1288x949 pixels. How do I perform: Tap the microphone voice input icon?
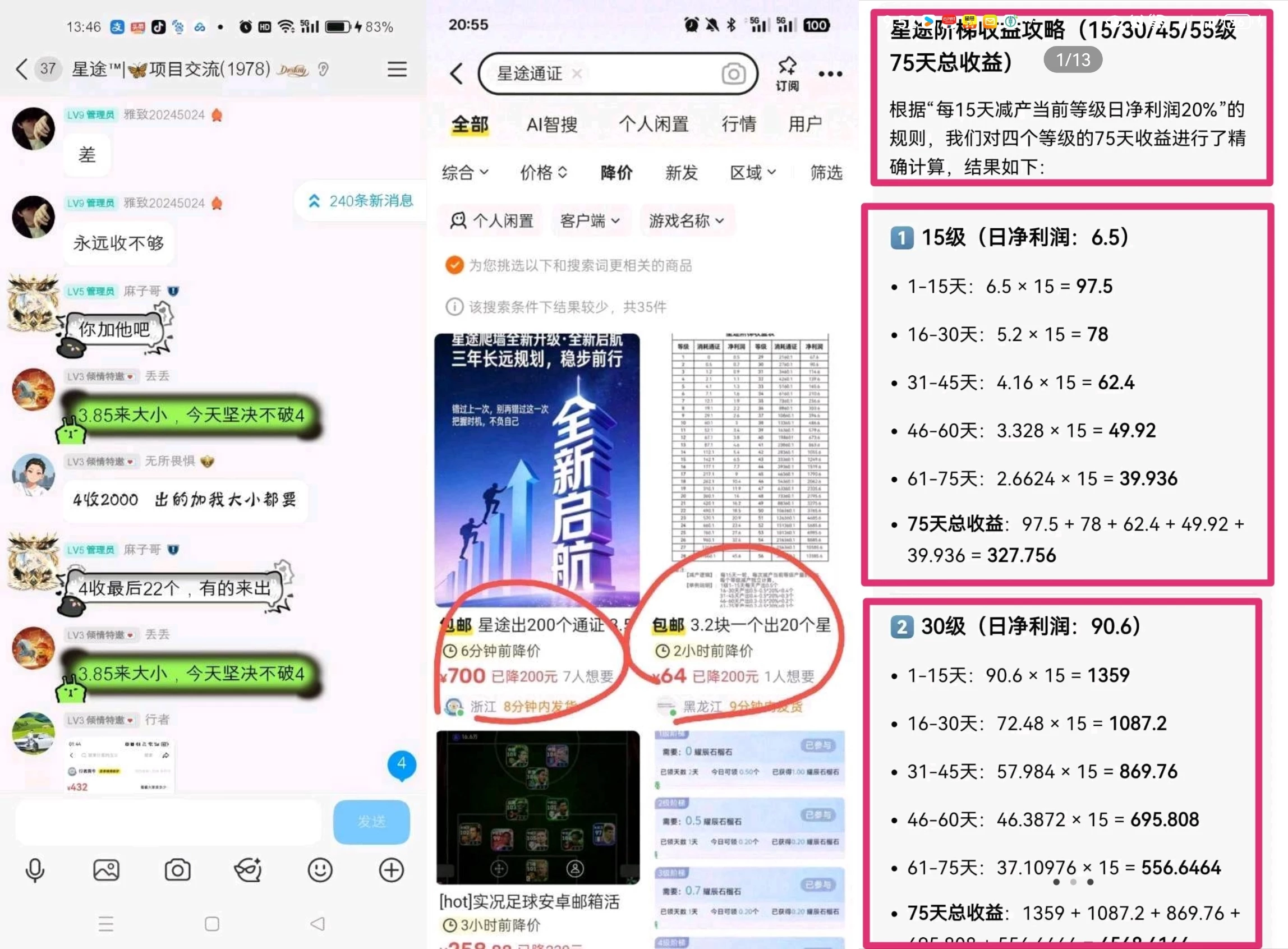point(35,870)
